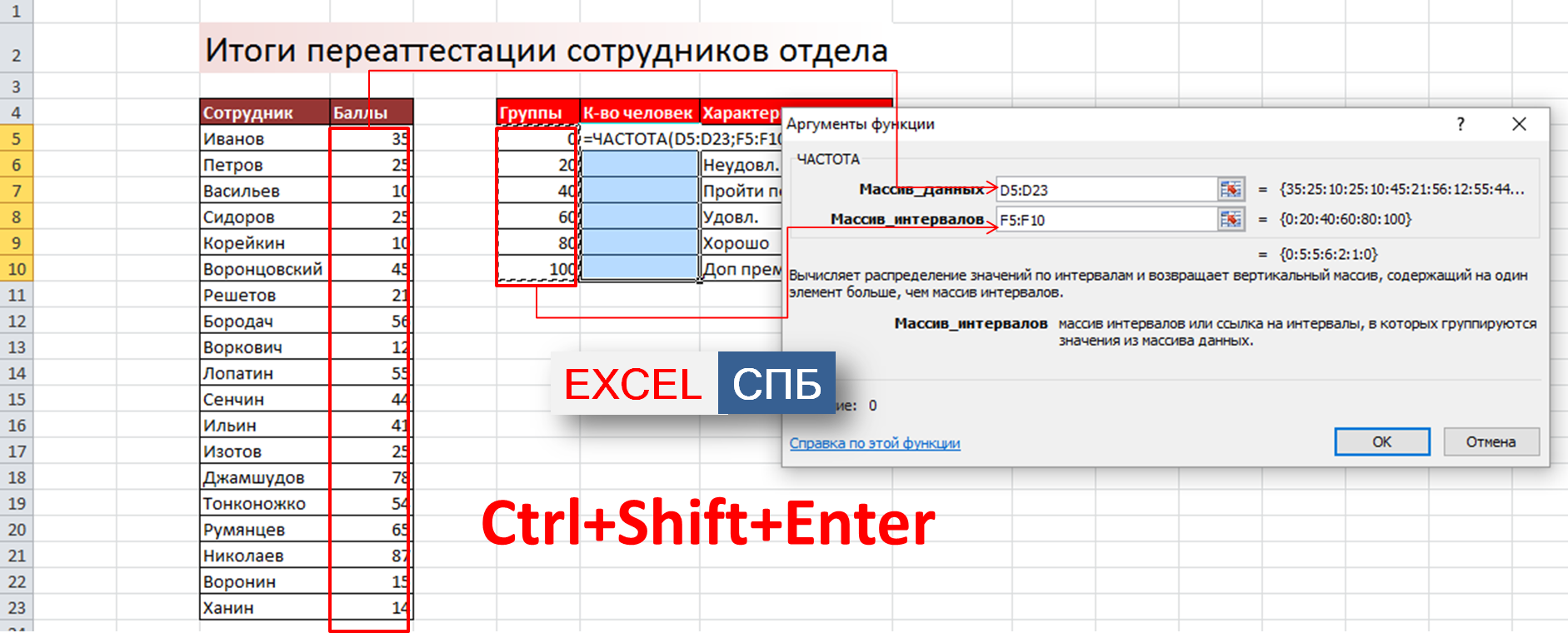Click the Группы header cell
The height and width of the screenshot is (633, 1568).
coord(537,112)
